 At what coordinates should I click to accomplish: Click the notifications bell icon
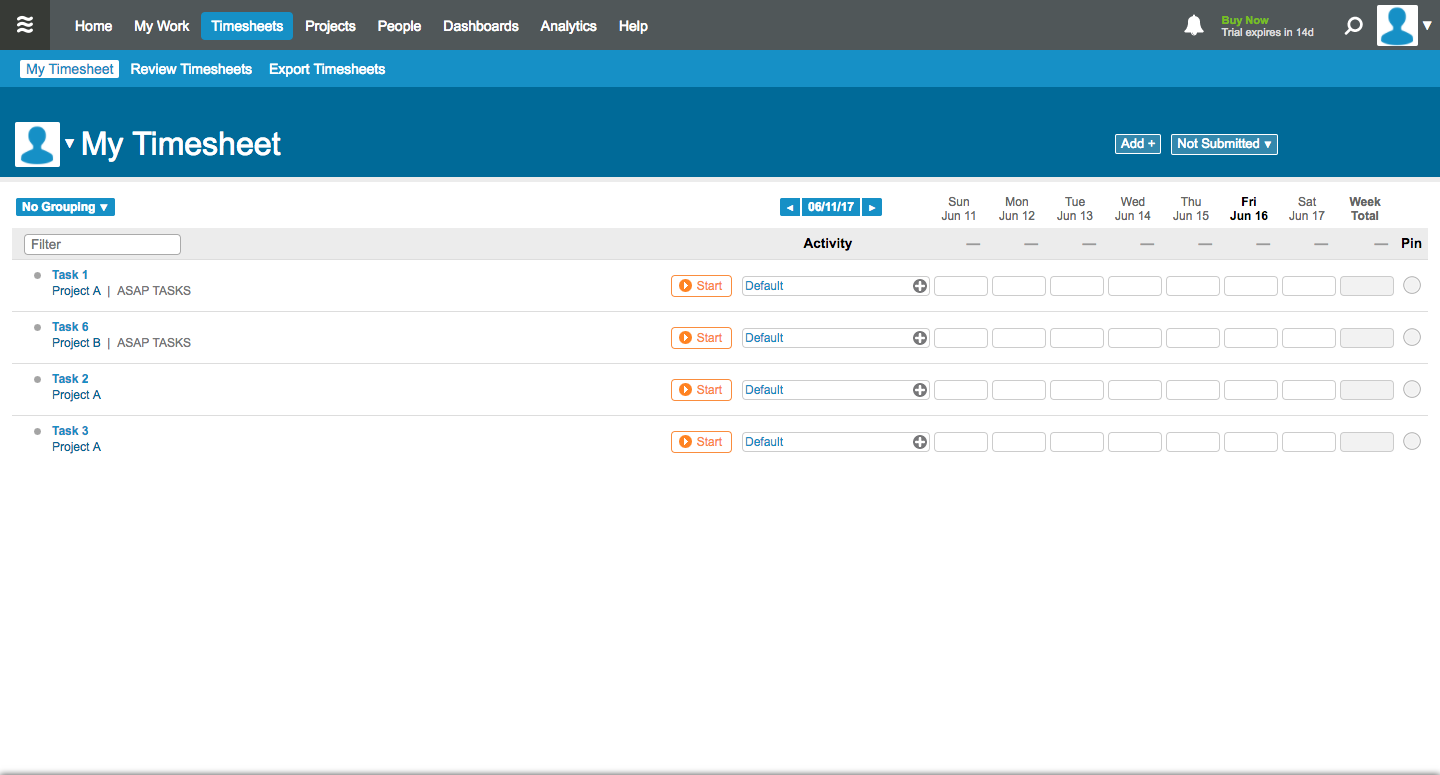point(1193,25)
